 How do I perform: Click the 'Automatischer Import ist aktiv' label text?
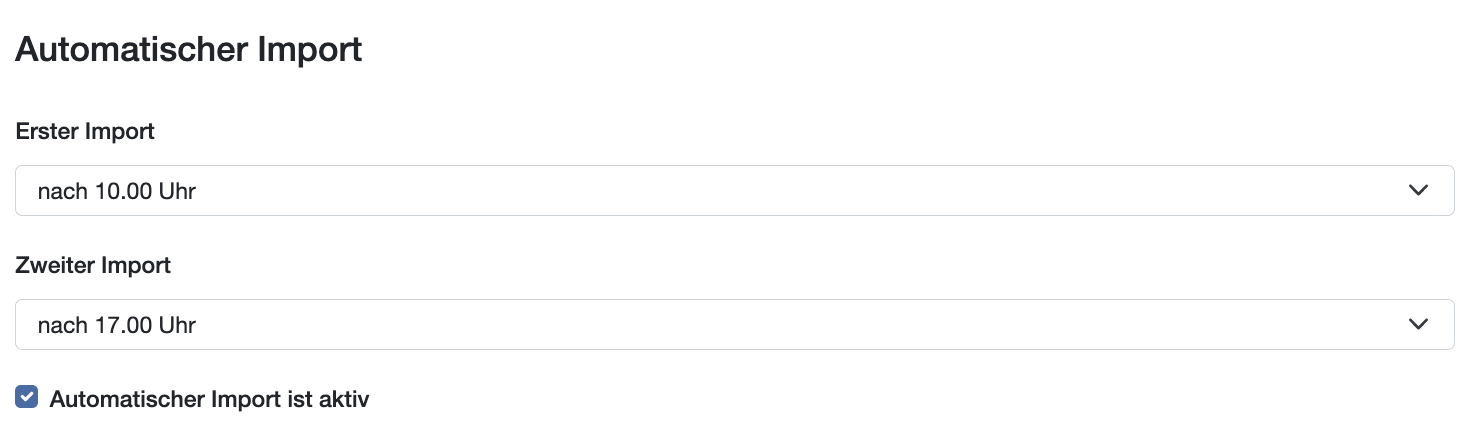tap(209, 400)
